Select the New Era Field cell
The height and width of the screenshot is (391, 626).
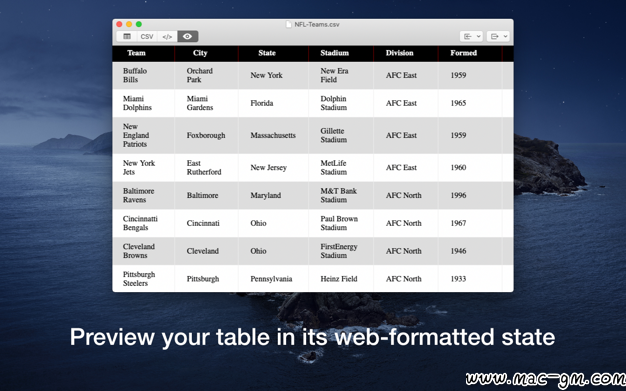tap(341, 75)
